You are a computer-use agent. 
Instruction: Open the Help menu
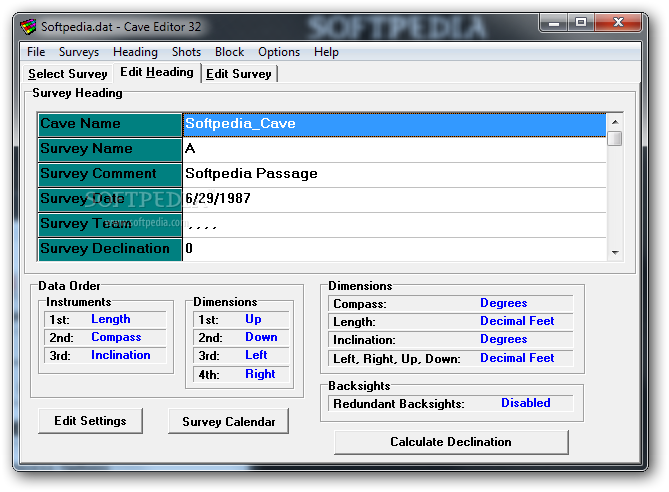click(x=326, y=52)
